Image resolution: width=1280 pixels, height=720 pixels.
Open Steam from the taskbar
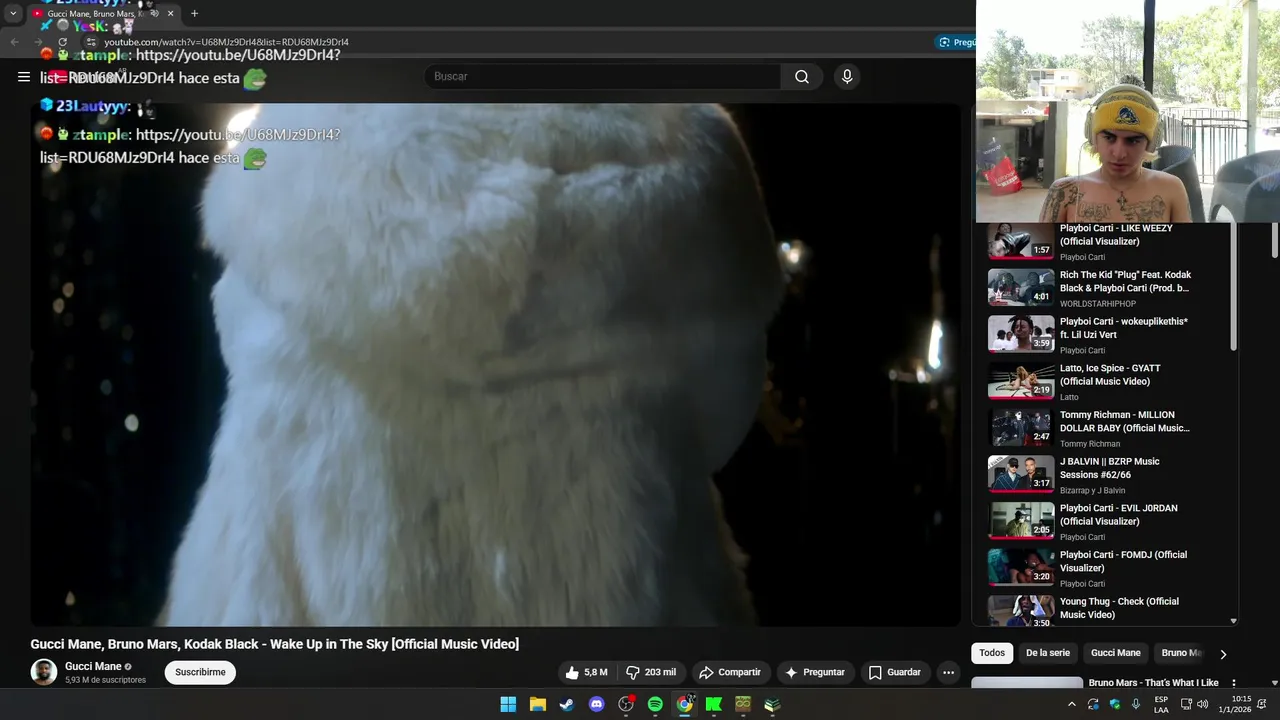pyautogui.click(x=567, y=704)
